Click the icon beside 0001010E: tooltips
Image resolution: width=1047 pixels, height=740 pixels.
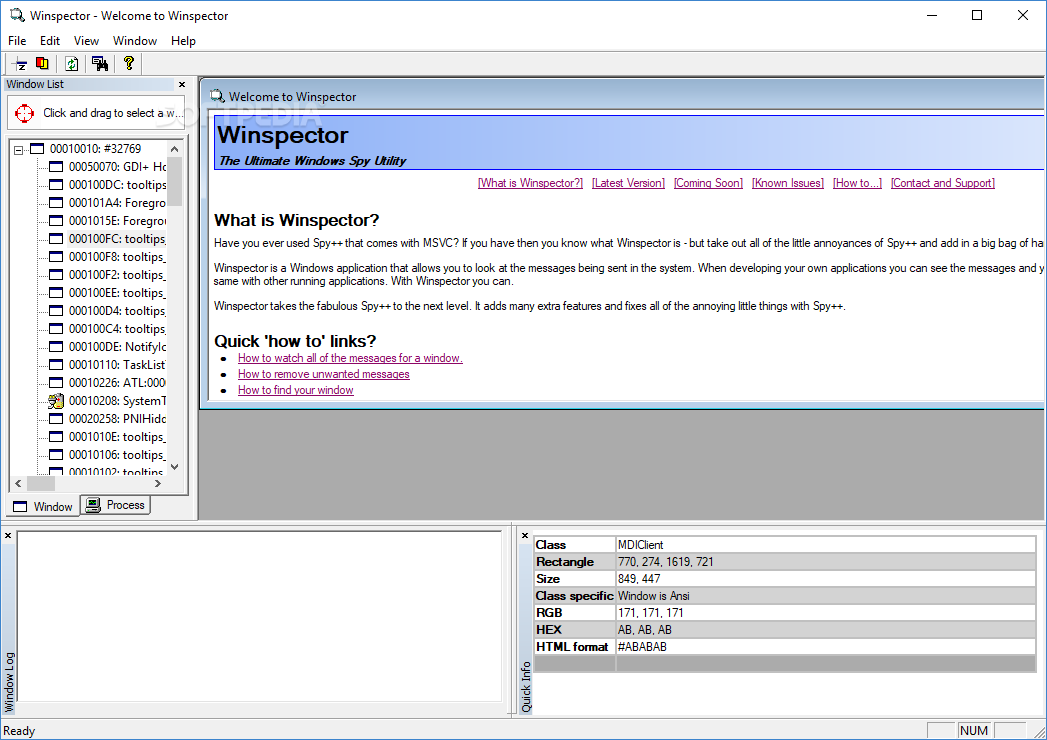point(56,437)
